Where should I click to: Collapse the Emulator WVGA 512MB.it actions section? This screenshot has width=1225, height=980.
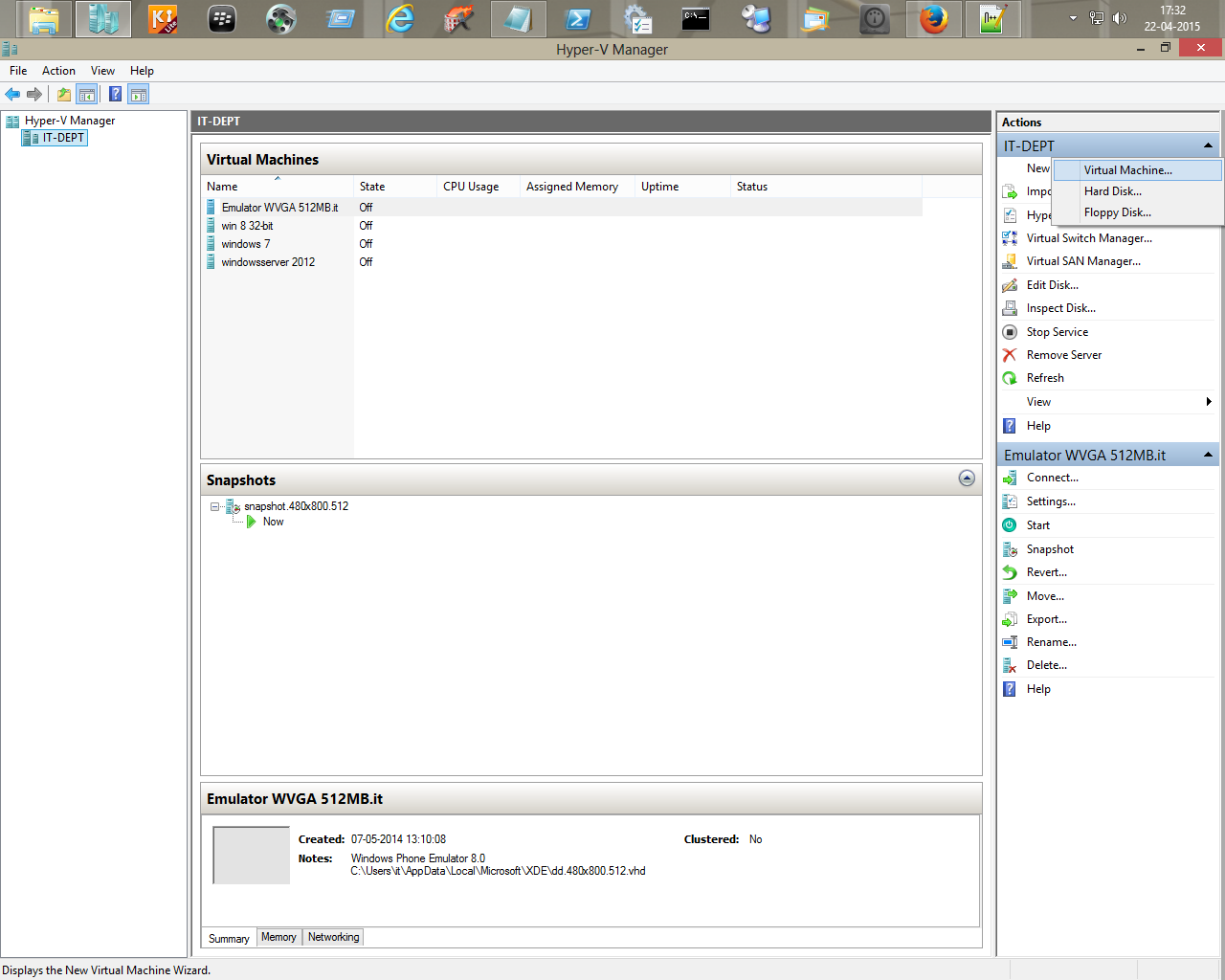pyautogui.click(x=1208, y=455)
